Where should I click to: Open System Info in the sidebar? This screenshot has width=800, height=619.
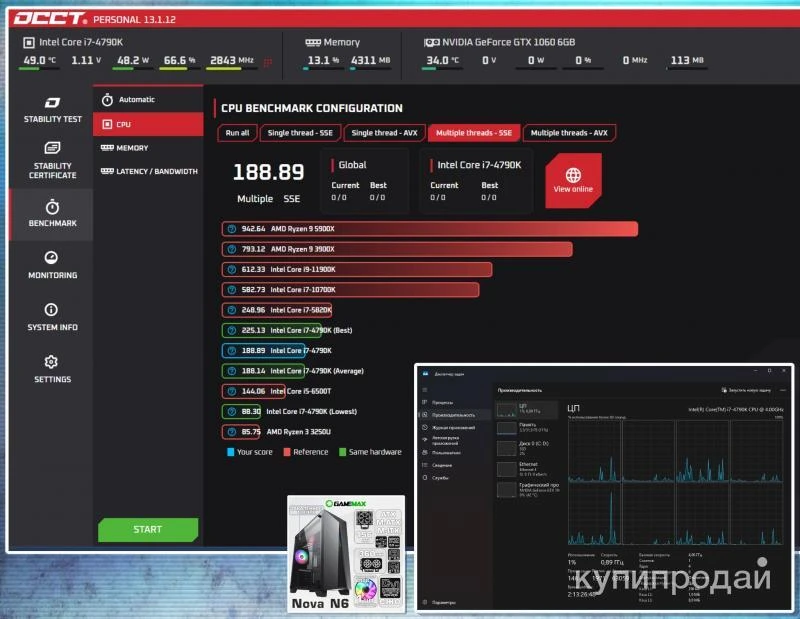click(52, 317)
